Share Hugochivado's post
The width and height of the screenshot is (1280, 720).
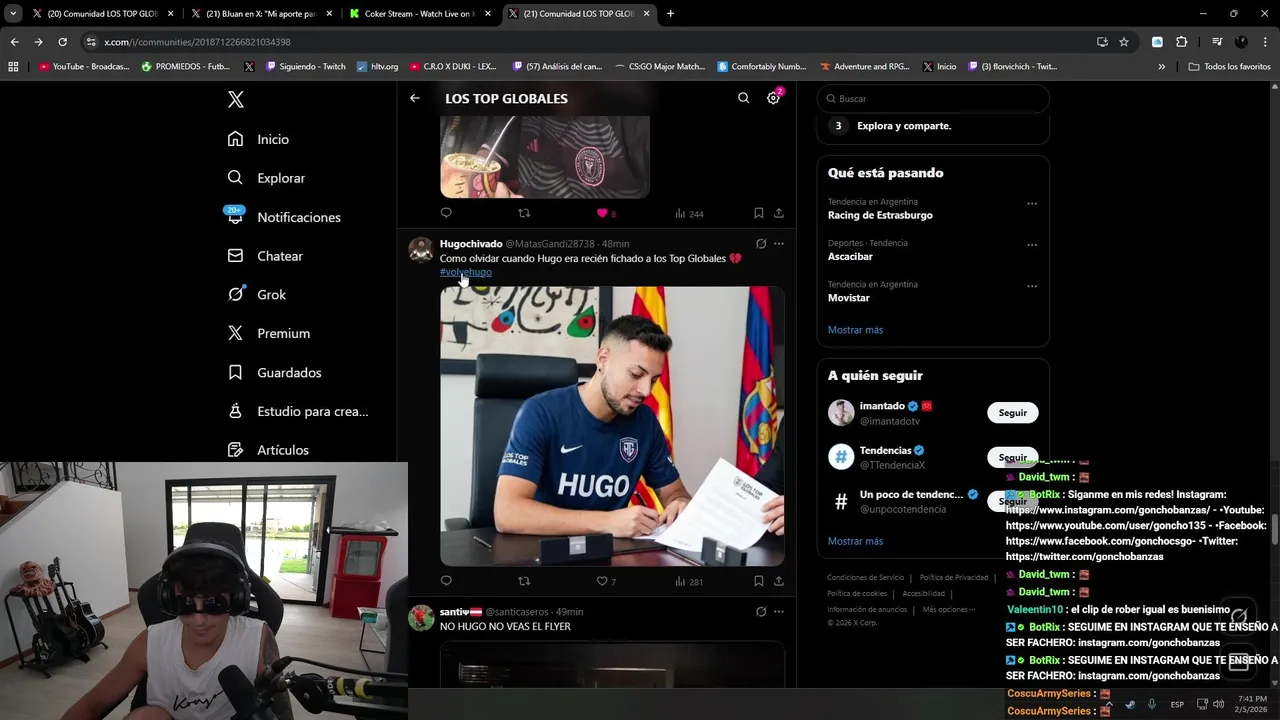(x=779, y=581)
